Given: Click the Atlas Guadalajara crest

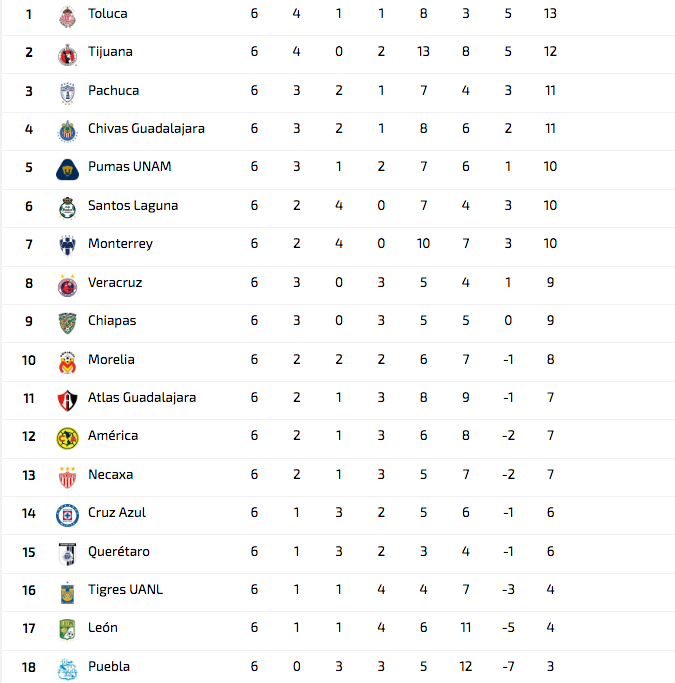Looking at the screenshot, I should (x=68, y=401).
